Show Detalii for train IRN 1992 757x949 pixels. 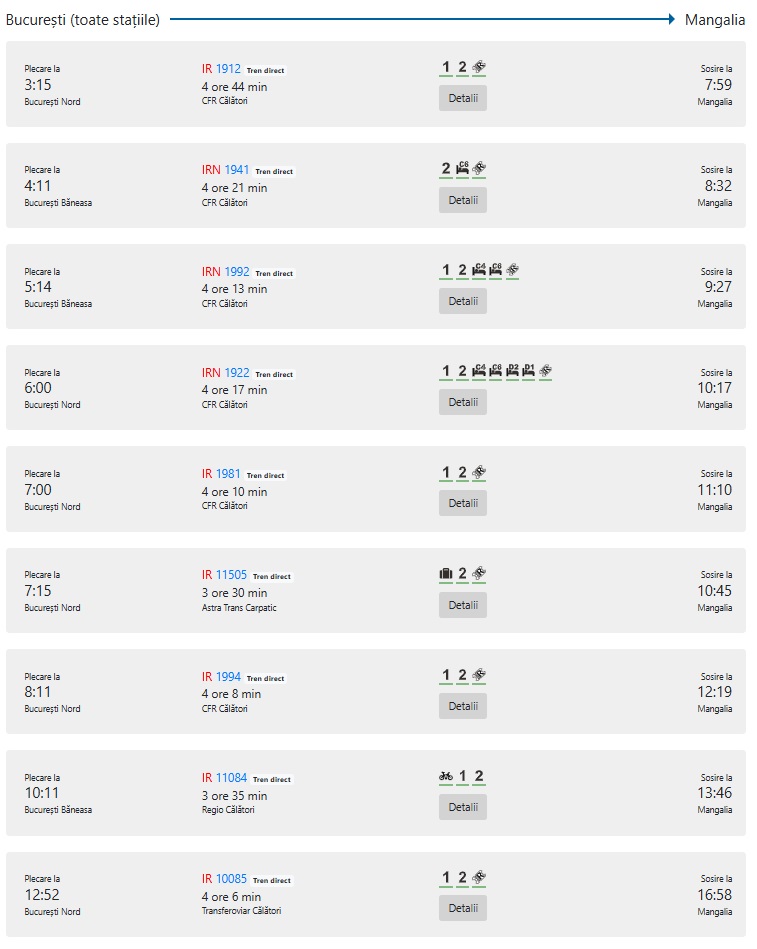pos(463,301)
